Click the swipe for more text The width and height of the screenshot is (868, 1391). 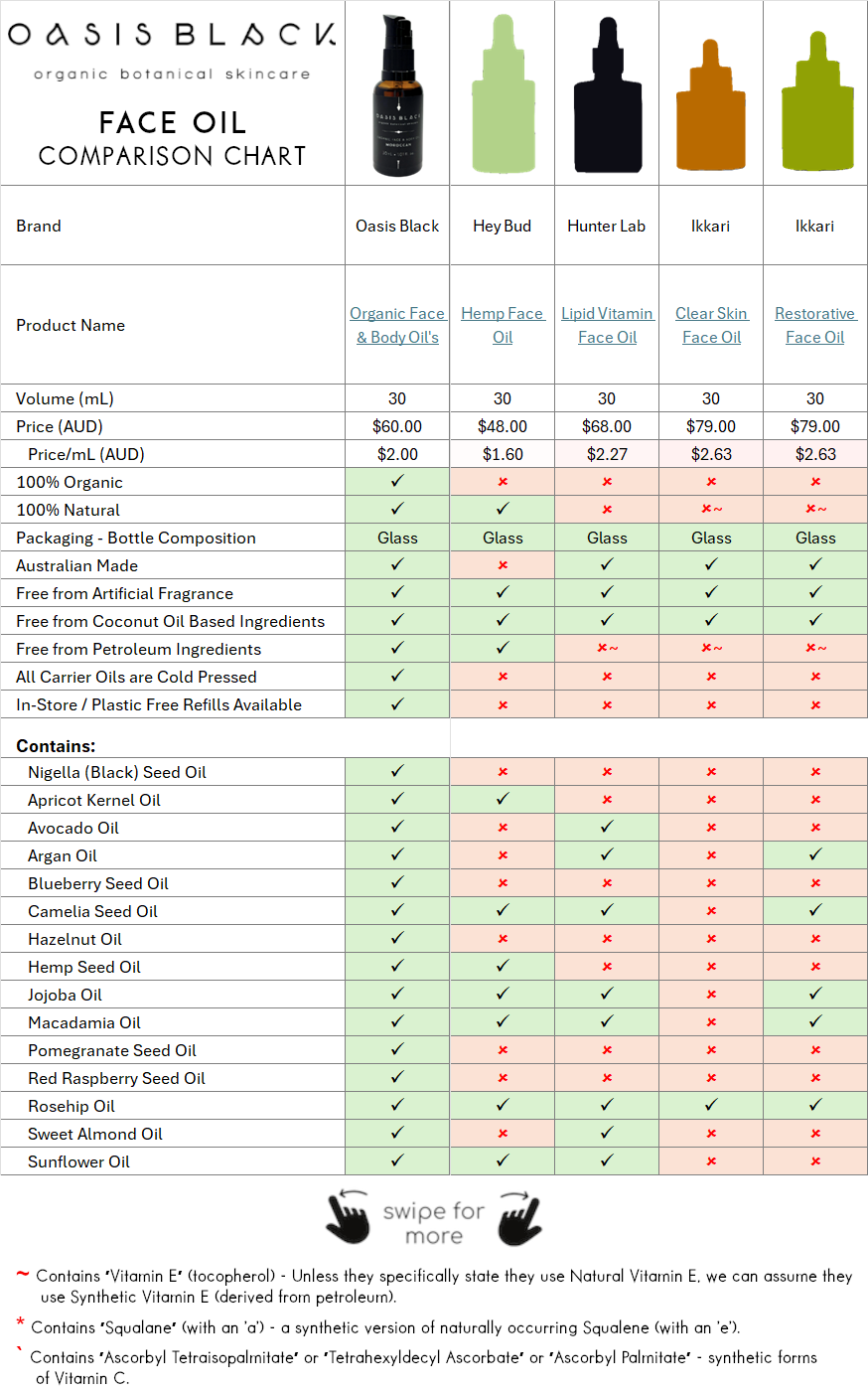coord(434,1223)
